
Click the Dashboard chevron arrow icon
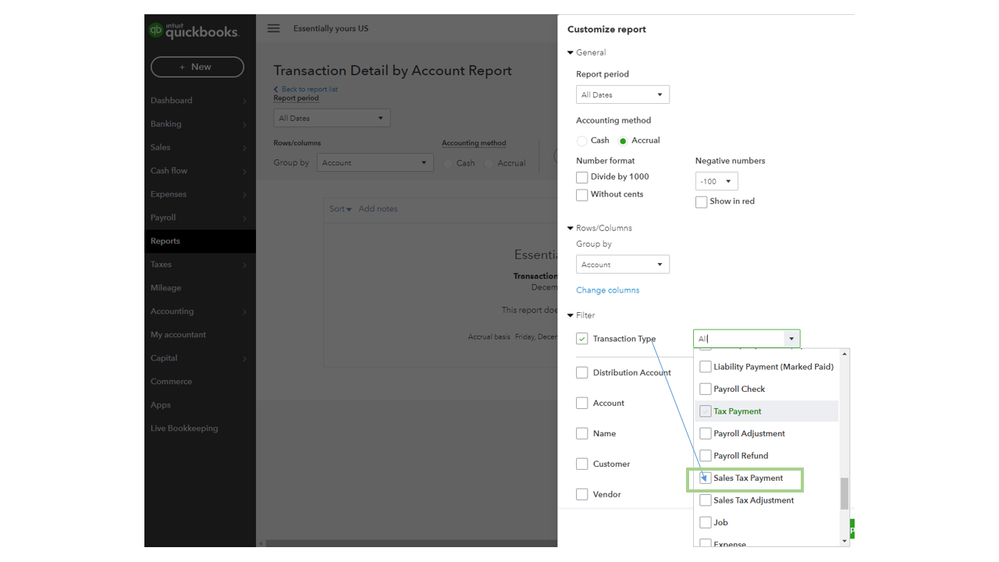[x=244, y=101]
